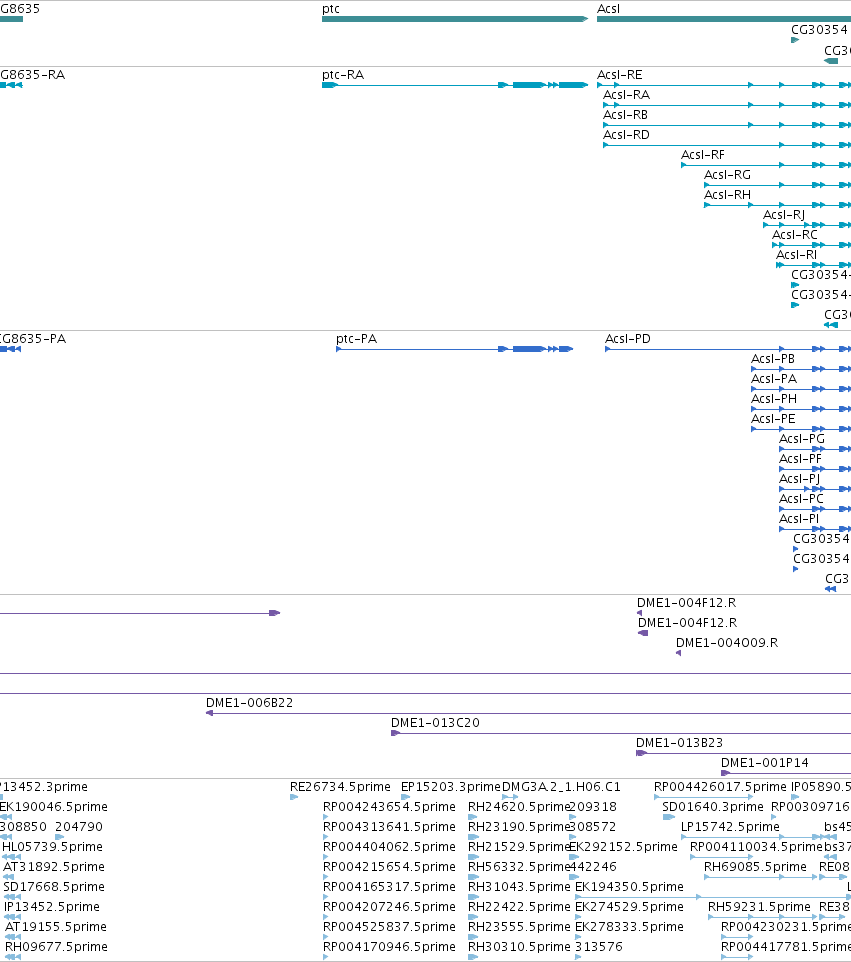Click the Acsl-RI transcript label

pyautogui.click(x=797, y=255)
